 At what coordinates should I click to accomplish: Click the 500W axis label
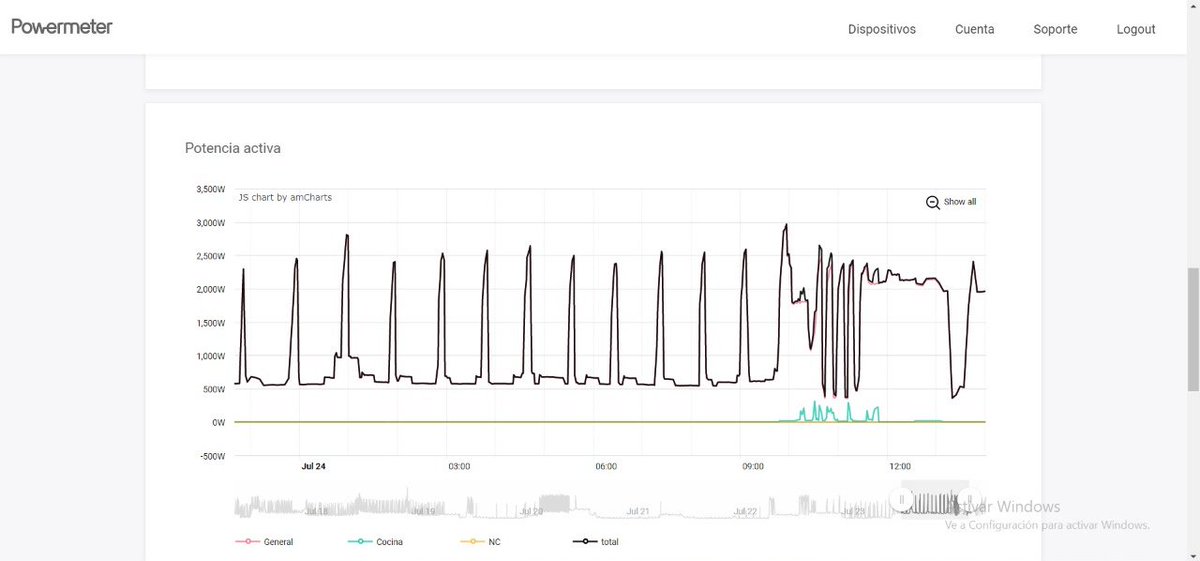tap(213, 389)
